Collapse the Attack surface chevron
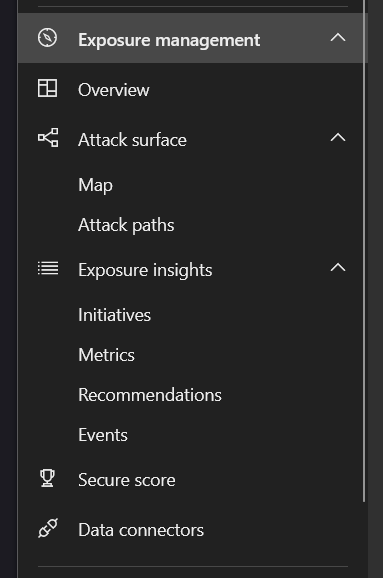This screenshot has width=383, height=578. [338, 138]
